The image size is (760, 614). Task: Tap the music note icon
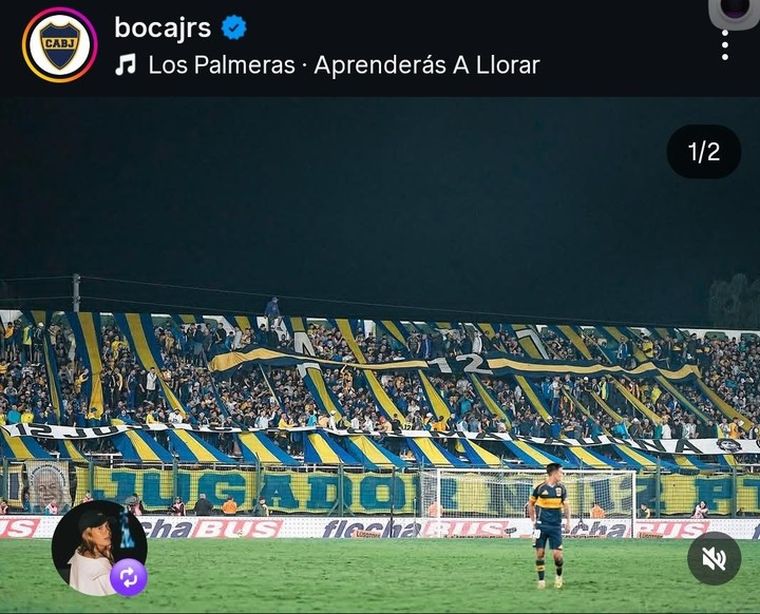pyautogui.click(x=126, y=64)
